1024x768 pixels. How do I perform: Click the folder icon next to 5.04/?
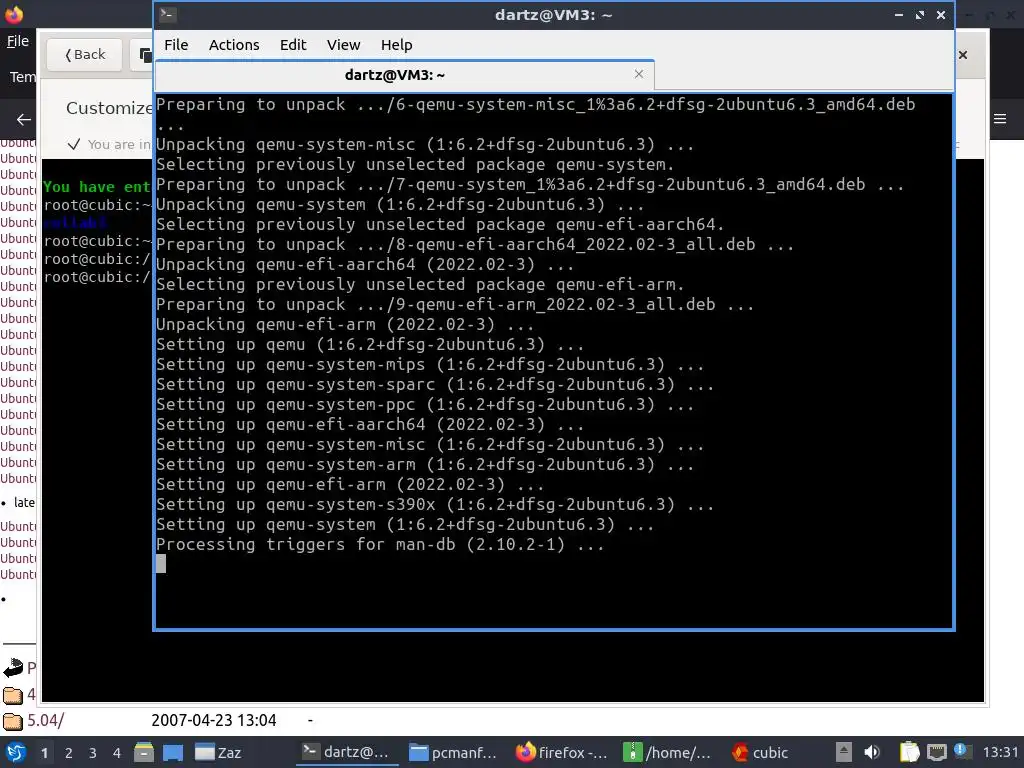coord(12,721)
